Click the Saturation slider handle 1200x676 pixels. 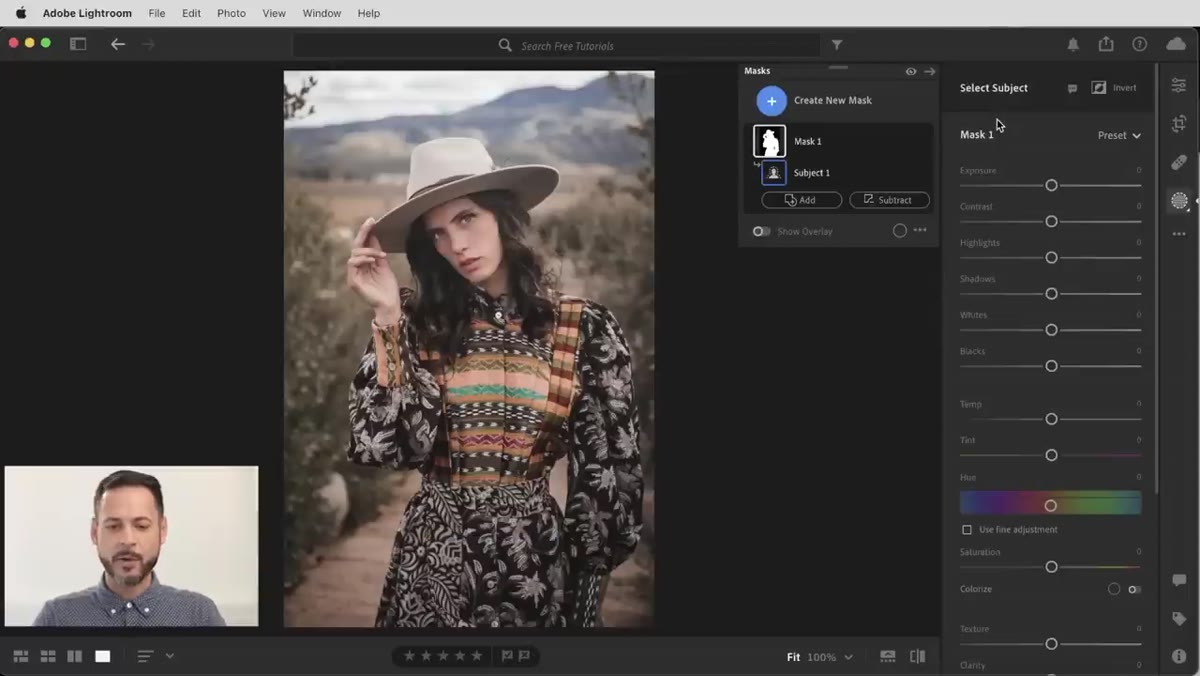click(1051, 567)
